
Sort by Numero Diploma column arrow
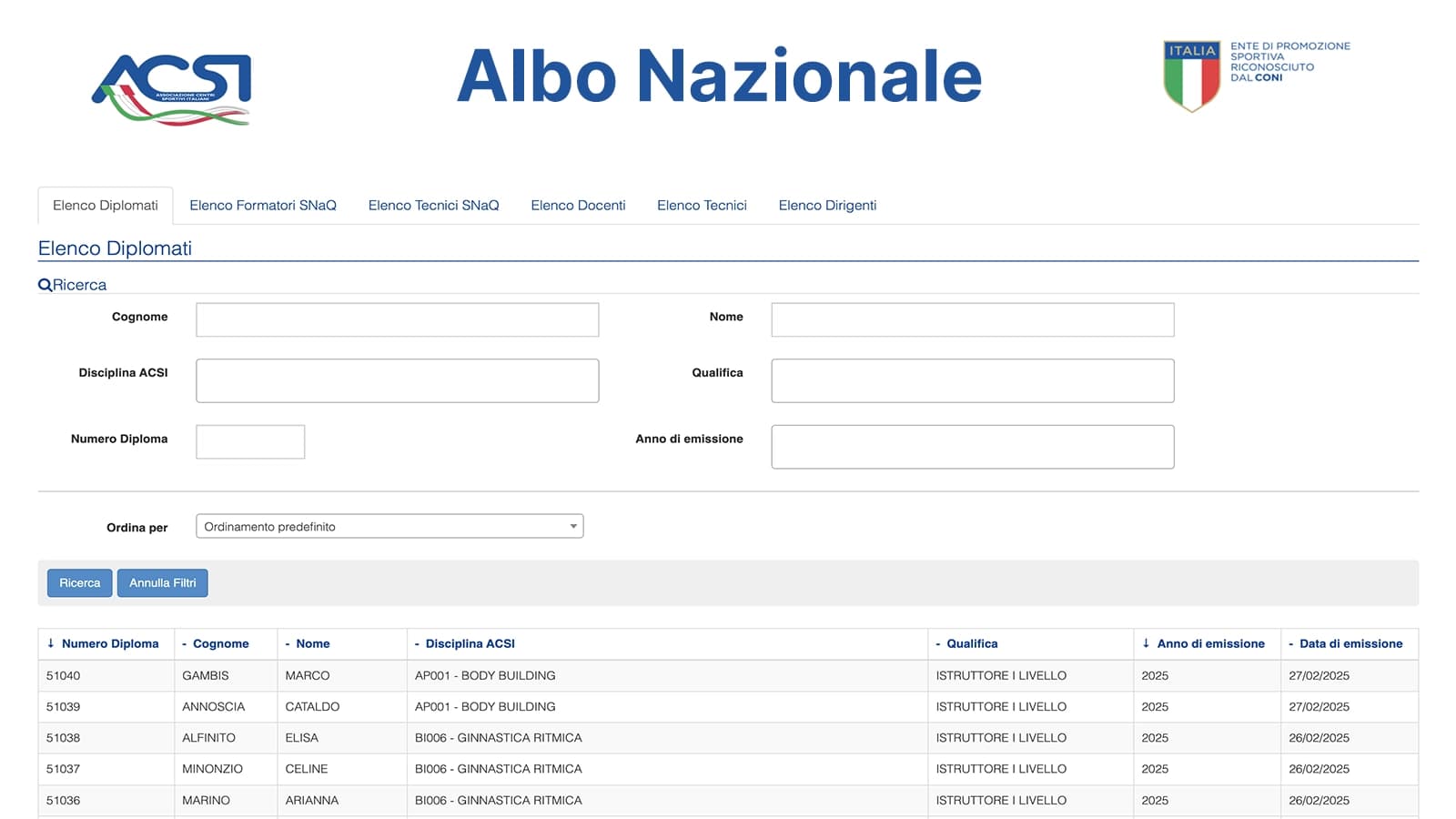point(51,643)
